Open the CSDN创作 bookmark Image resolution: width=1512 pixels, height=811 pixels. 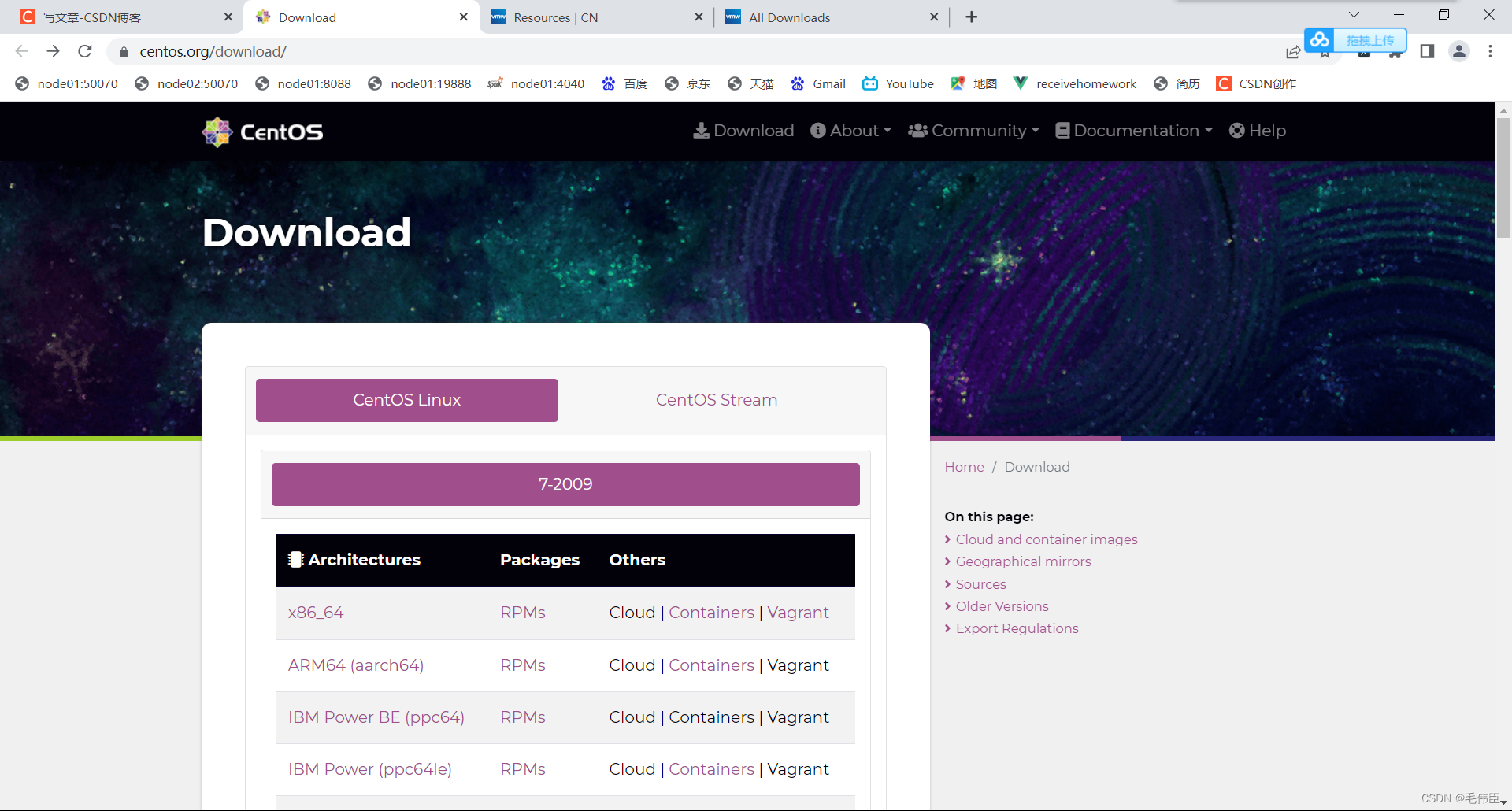(1257, 83)
